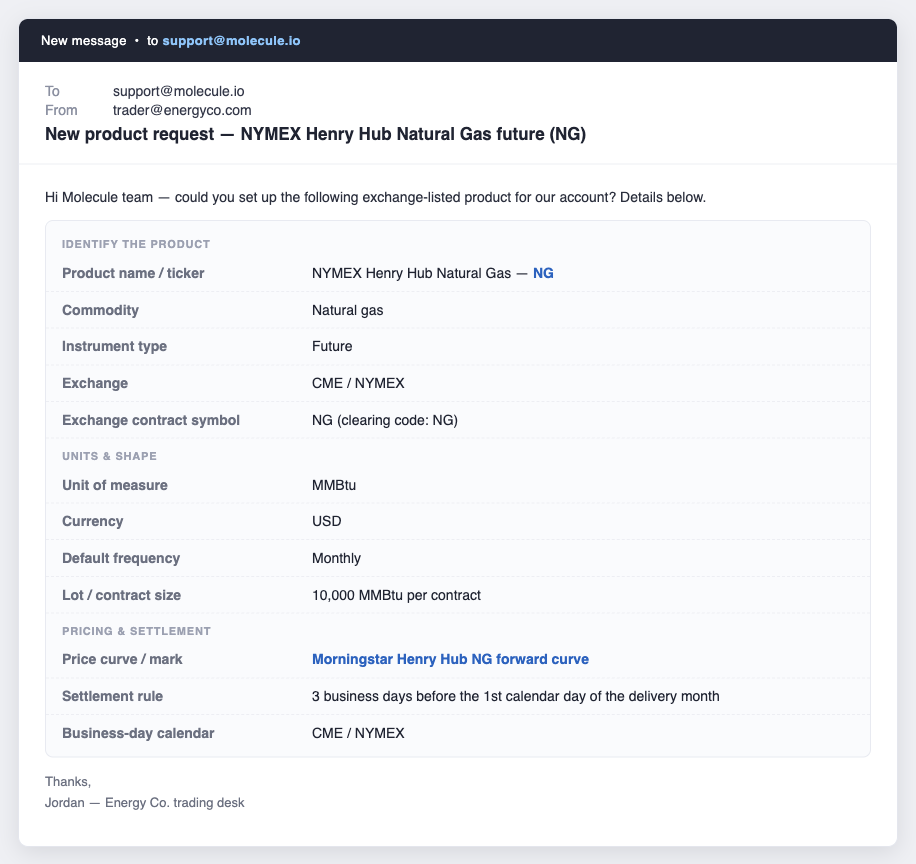
Task: Click Business-day calendar value 'CME / NYMEX'
Action: 358,733
